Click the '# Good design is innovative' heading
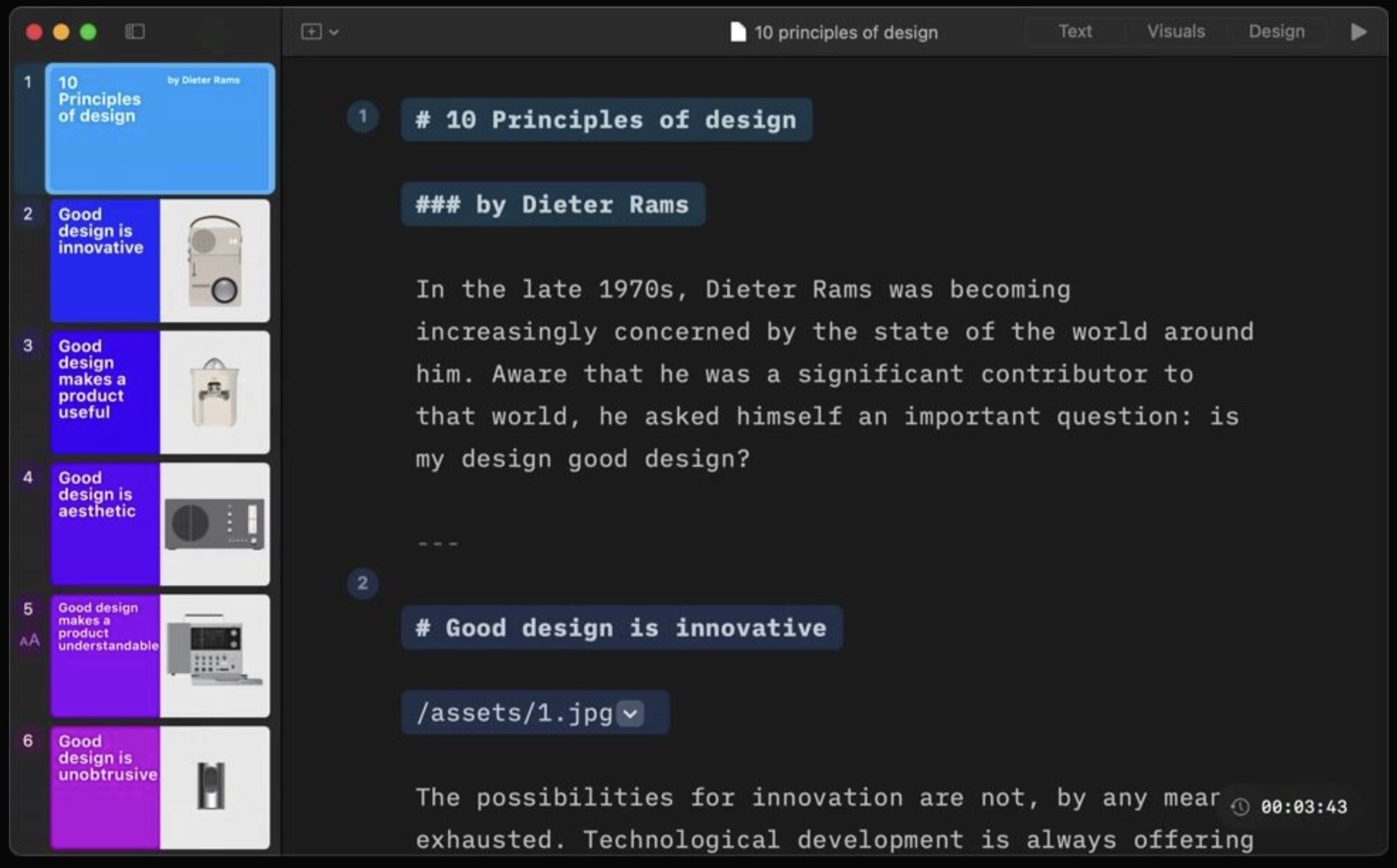The image size is (1397, 868). coord(622,627)
